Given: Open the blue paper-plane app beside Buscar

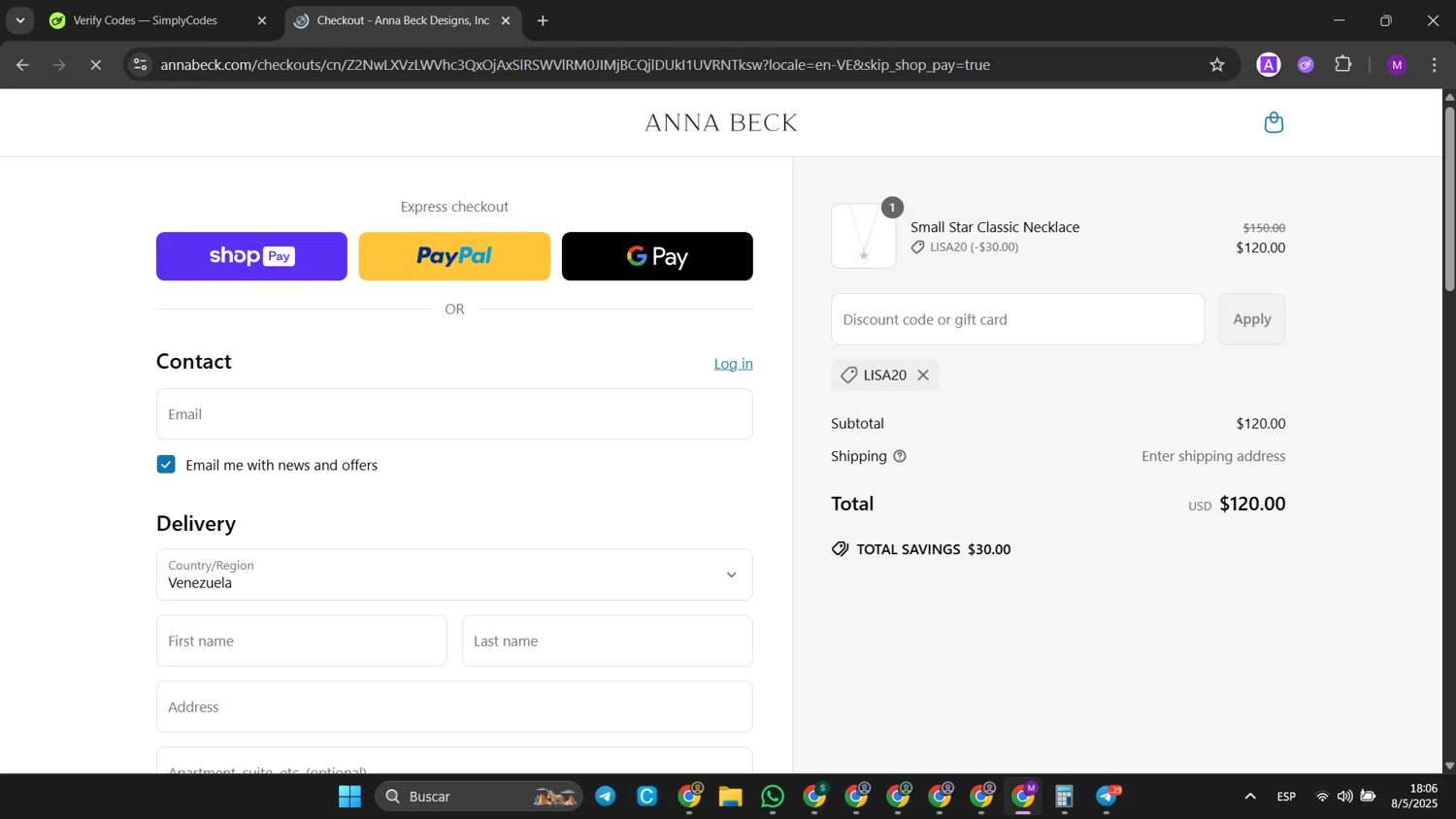Looking at the screenshot, I should click(x=606, y=797).
